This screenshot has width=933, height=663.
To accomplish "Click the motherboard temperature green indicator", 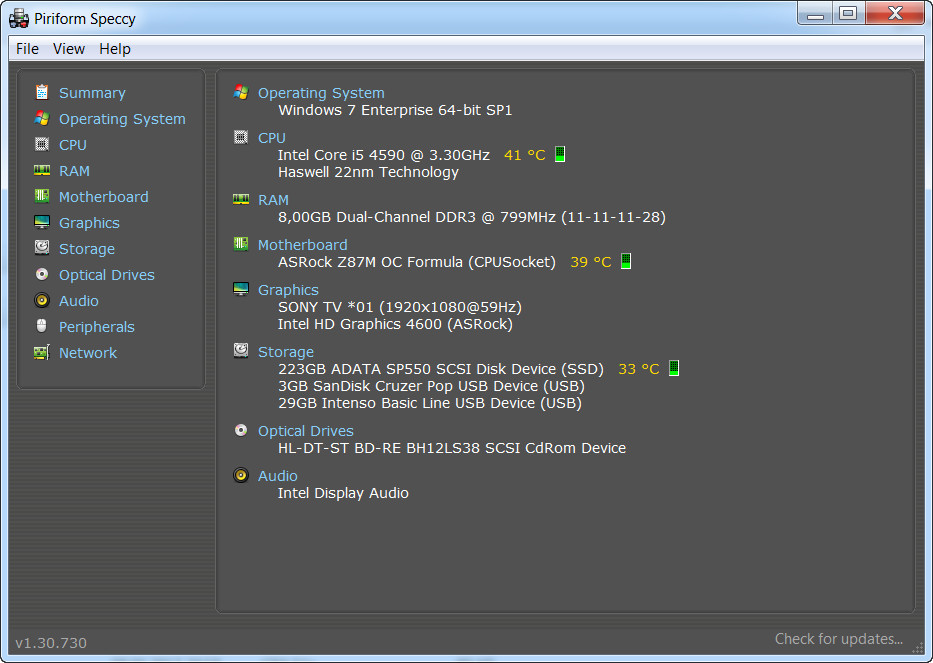I will coord(626,262).
